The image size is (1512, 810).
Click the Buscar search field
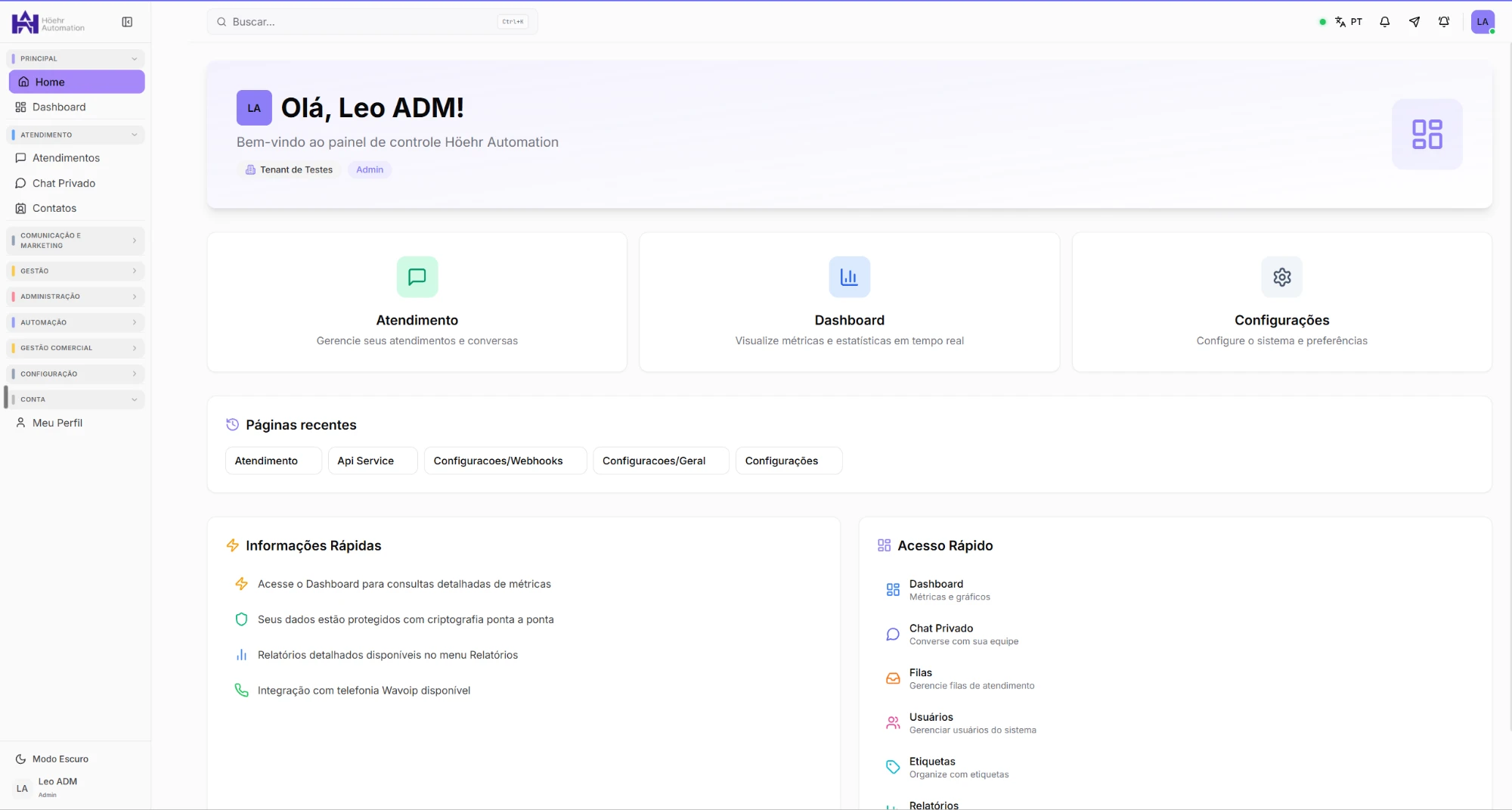pos(372,22)
